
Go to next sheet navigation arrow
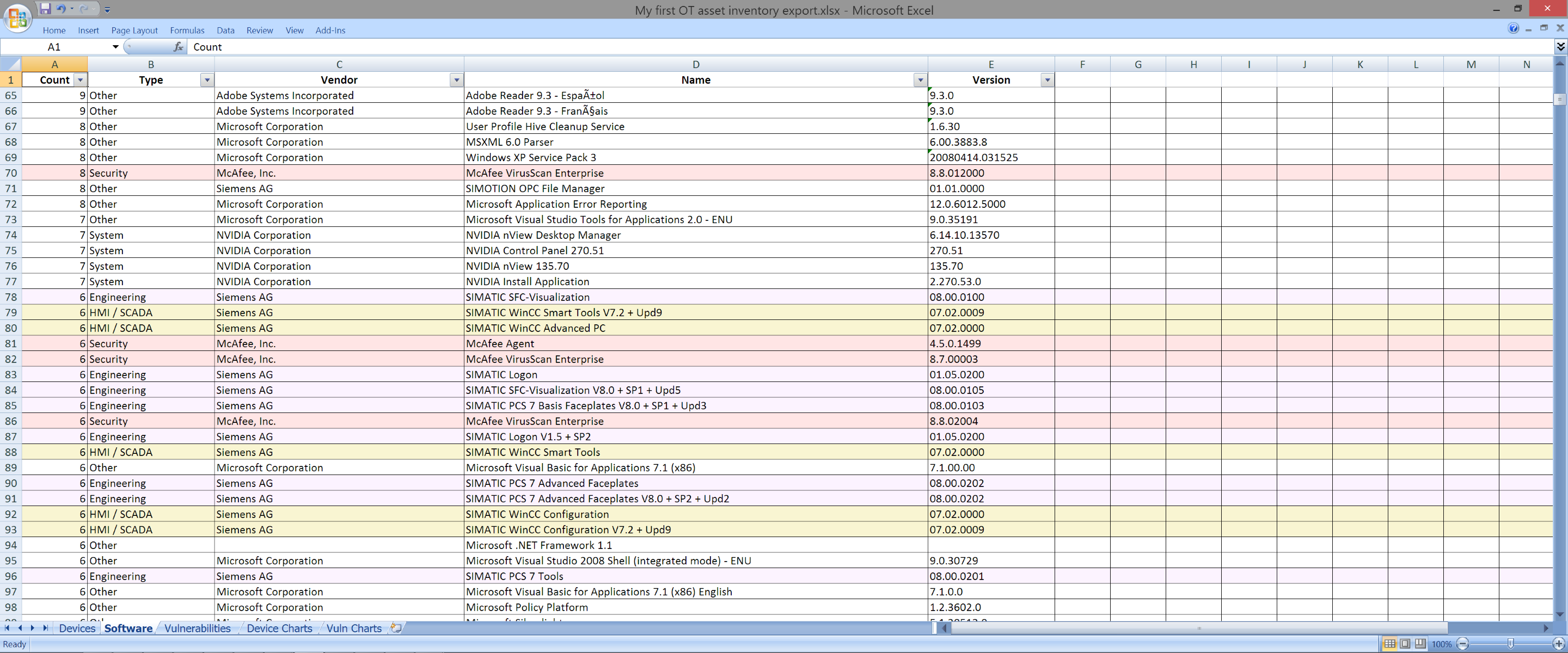click(32, 628)
